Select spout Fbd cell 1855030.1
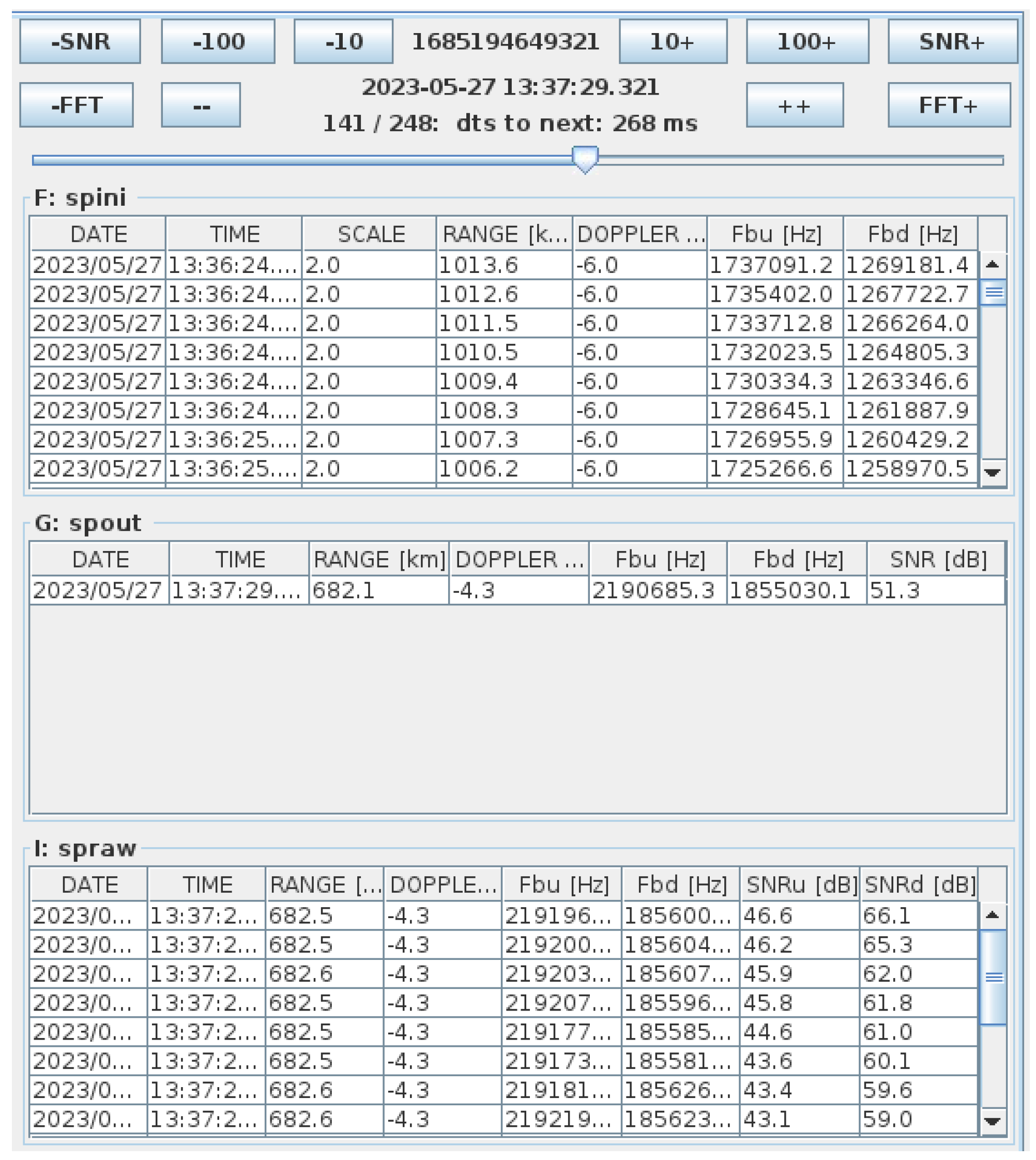 click(x=797, y=590)
